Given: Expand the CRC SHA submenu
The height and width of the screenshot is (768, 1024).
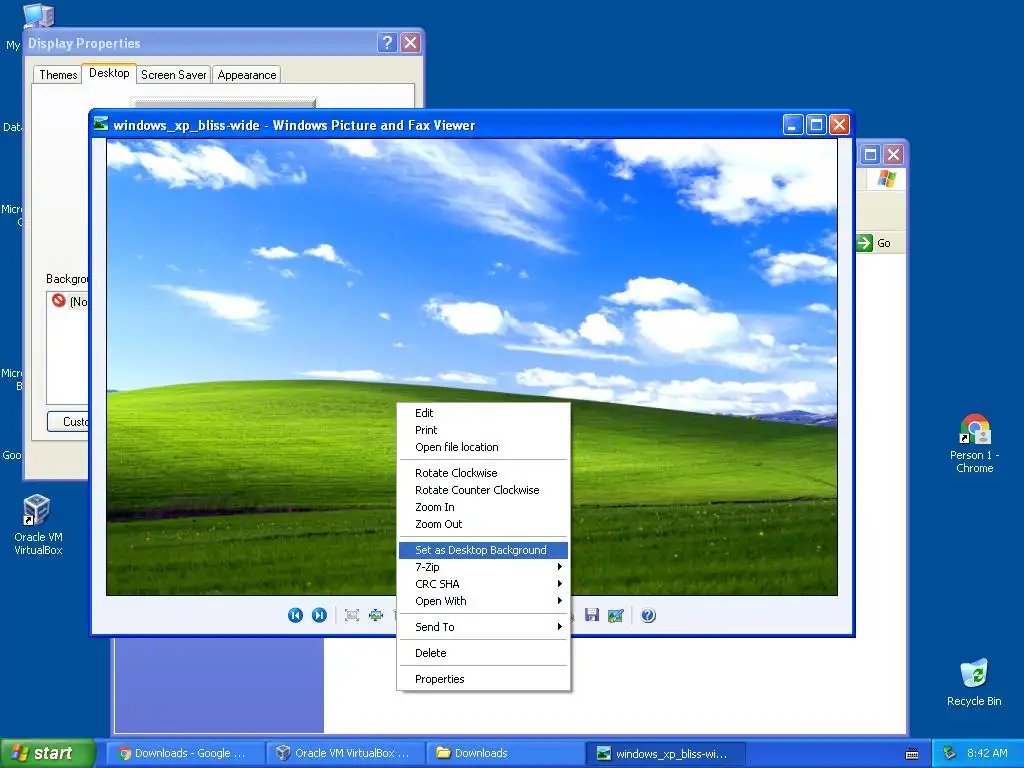Looking at the screenshot, I should click(x=483, y=584).
